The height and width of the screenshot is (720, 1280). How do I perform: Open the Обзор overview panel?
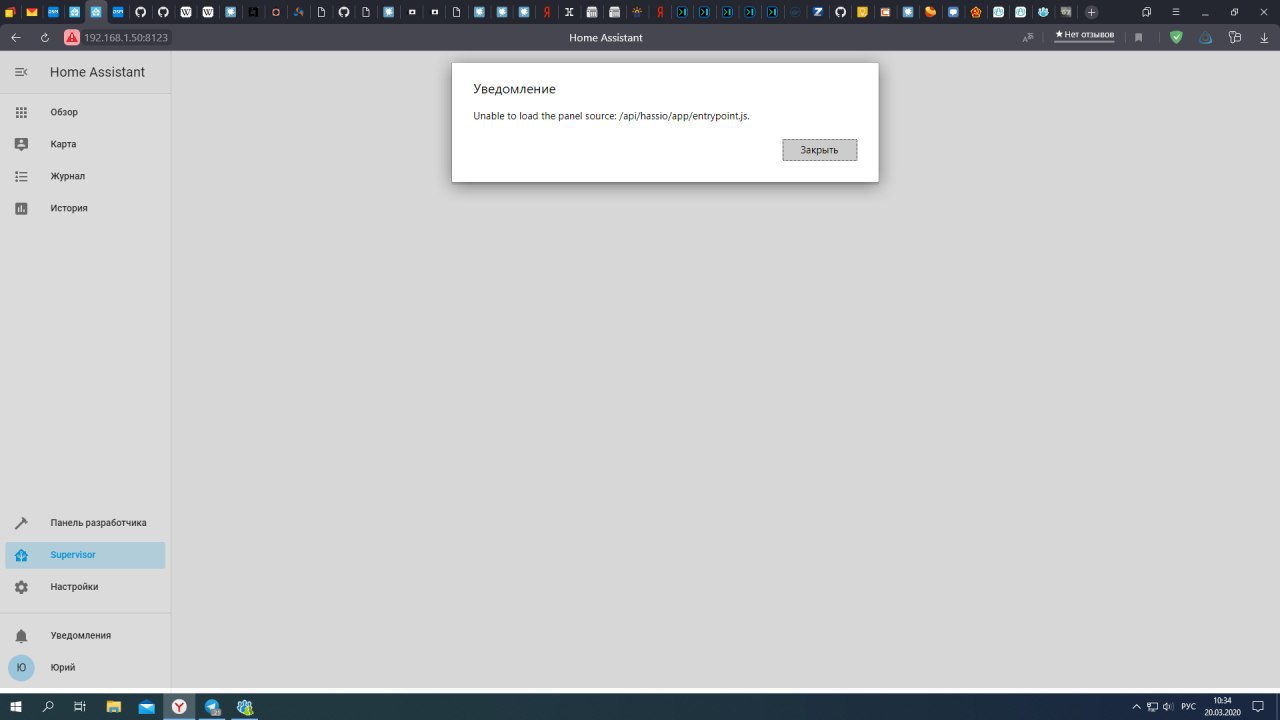point(85,112)
